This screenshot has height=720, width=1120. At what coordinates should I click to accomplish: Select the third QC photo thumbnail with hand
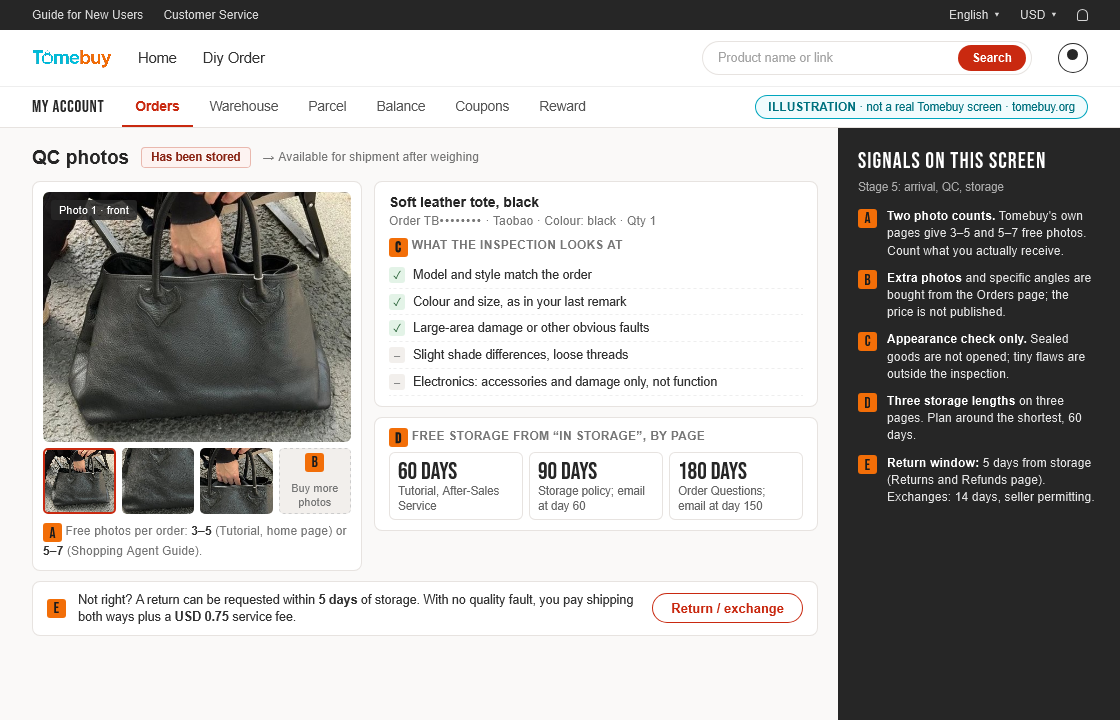point(236,481)
